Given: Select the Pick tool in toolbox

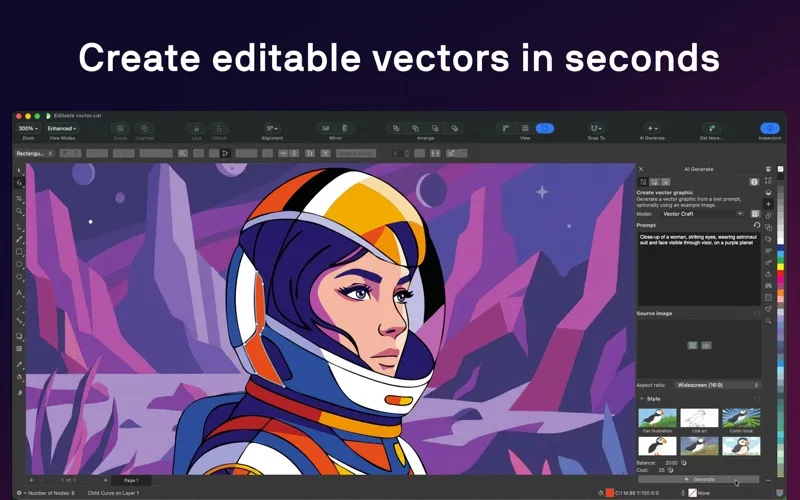Looking at the screenshot, I should point(19,170).
